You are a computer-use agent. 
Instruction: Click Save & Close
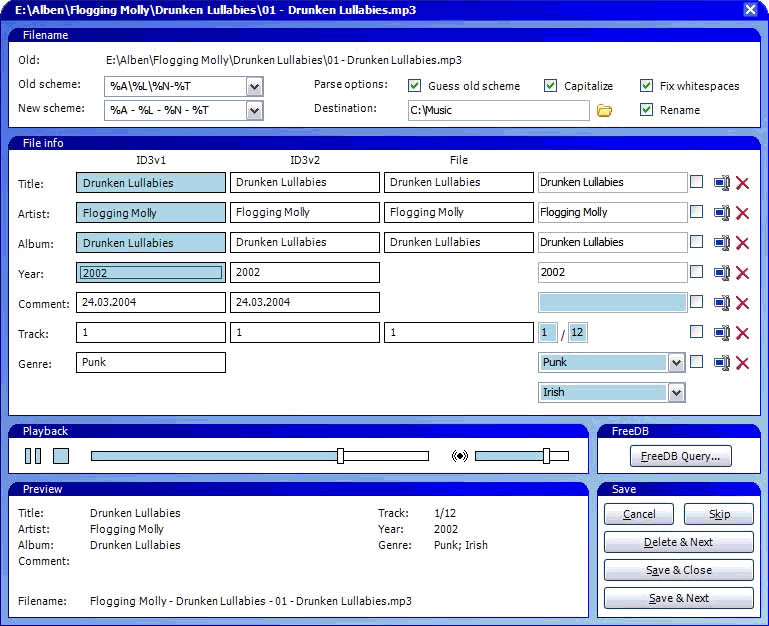tap(679, 570)
